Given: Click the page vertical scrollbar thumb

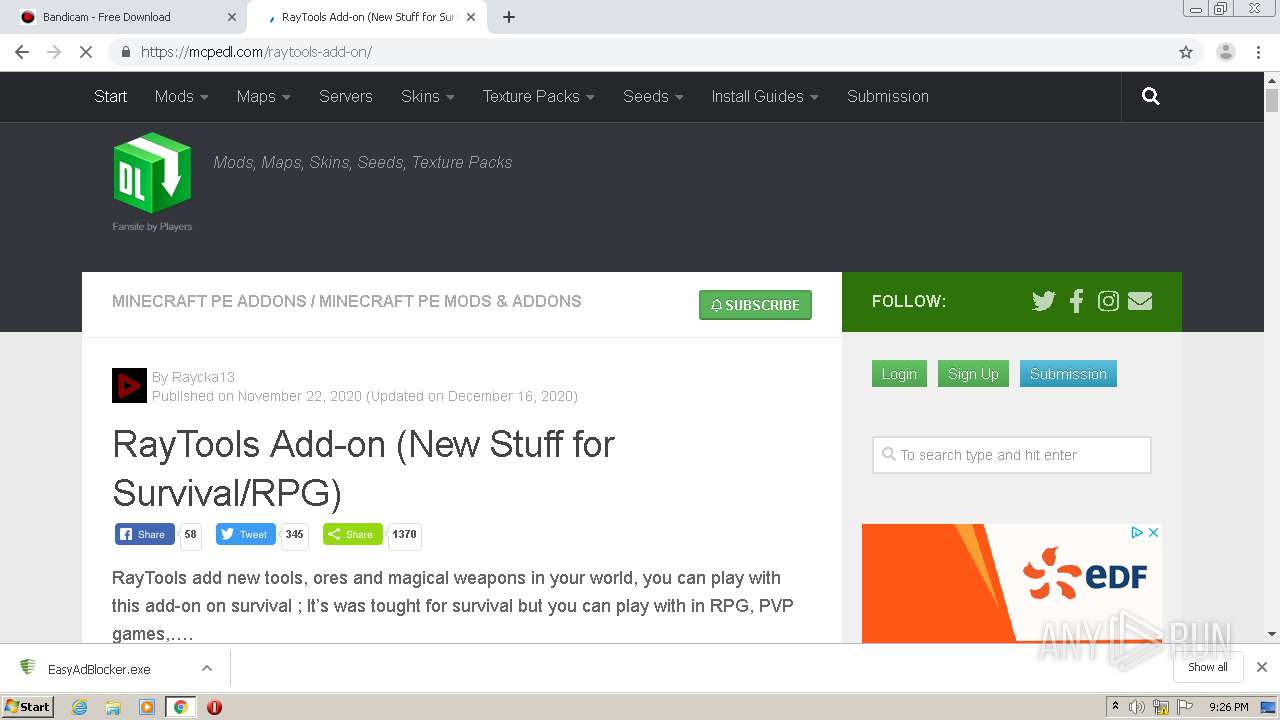Looking at the screenshot, I should 1272,100.
